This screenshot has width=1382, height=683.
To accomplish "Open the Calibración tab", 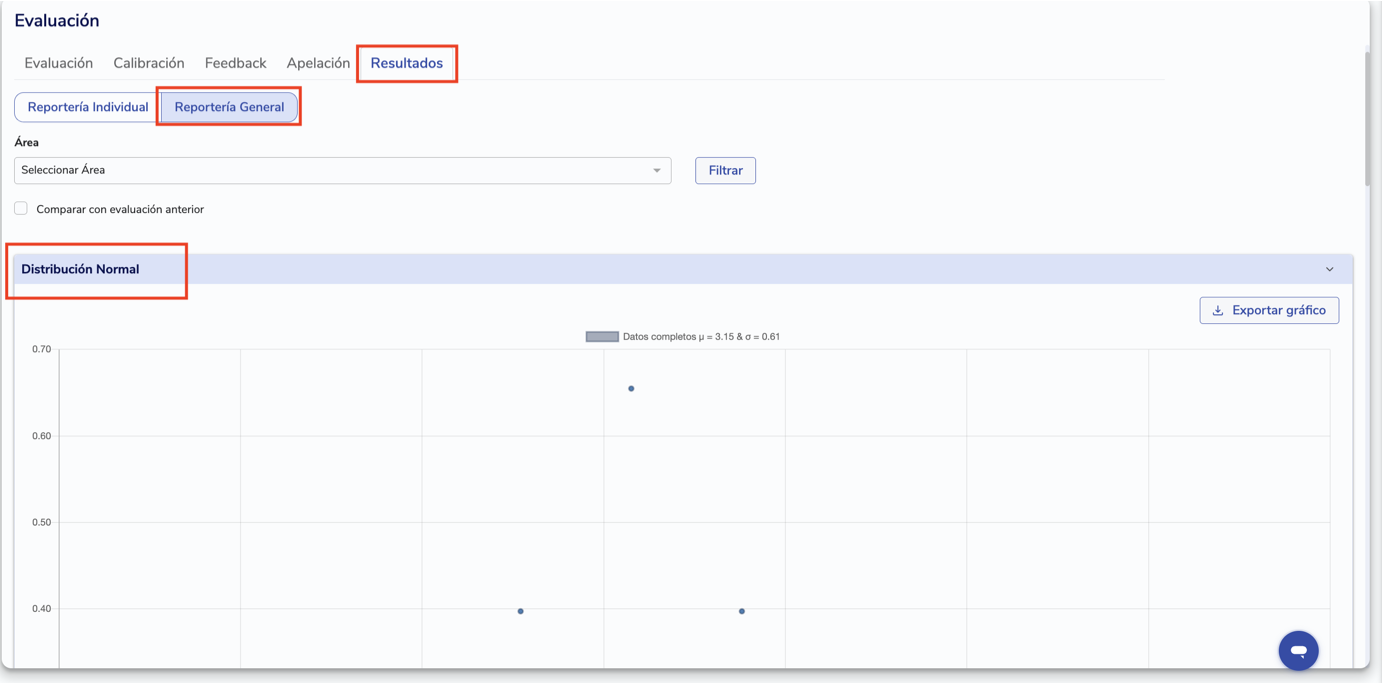I will (149, 63).
